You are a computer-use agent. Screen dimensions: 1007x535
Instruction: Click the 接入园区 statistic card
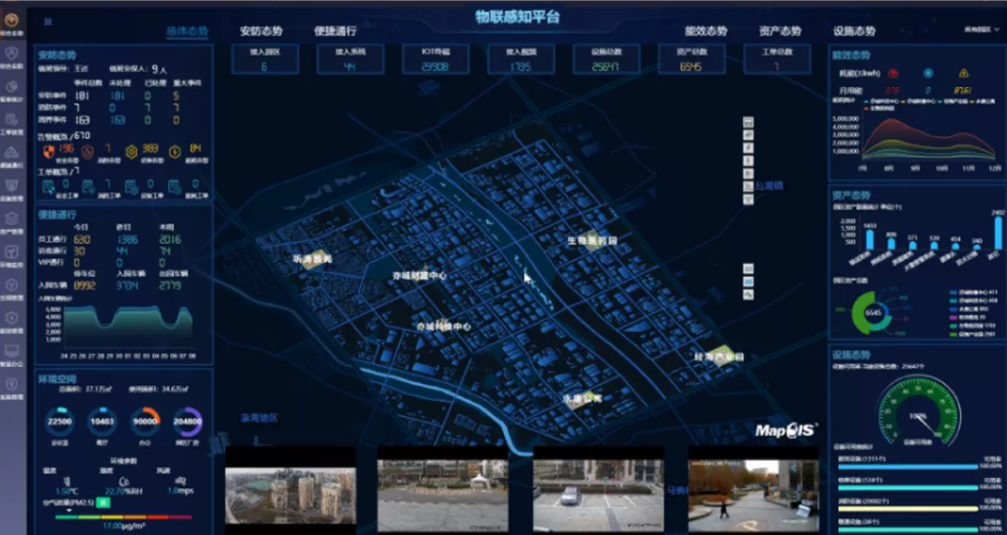point(264,59)
